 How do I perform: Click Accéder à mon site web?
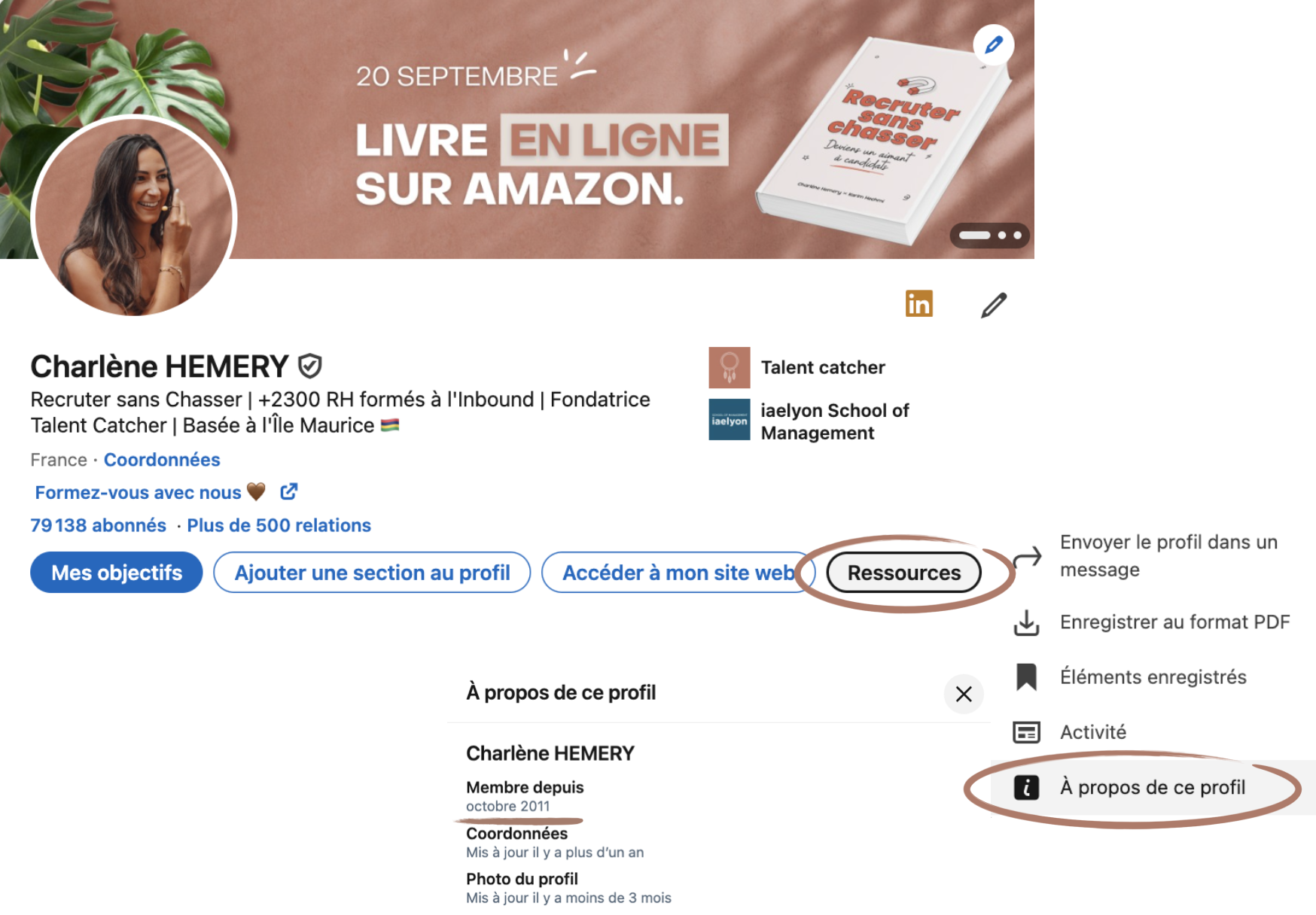pyautogui.click(x=678, y=573)
